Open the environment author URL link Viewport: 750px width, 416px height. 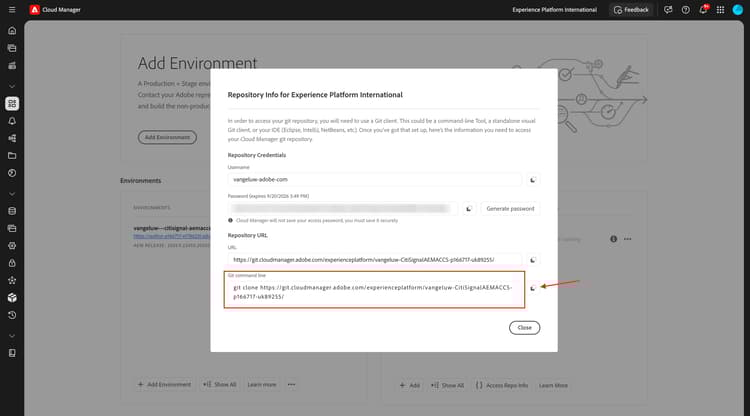172,236
